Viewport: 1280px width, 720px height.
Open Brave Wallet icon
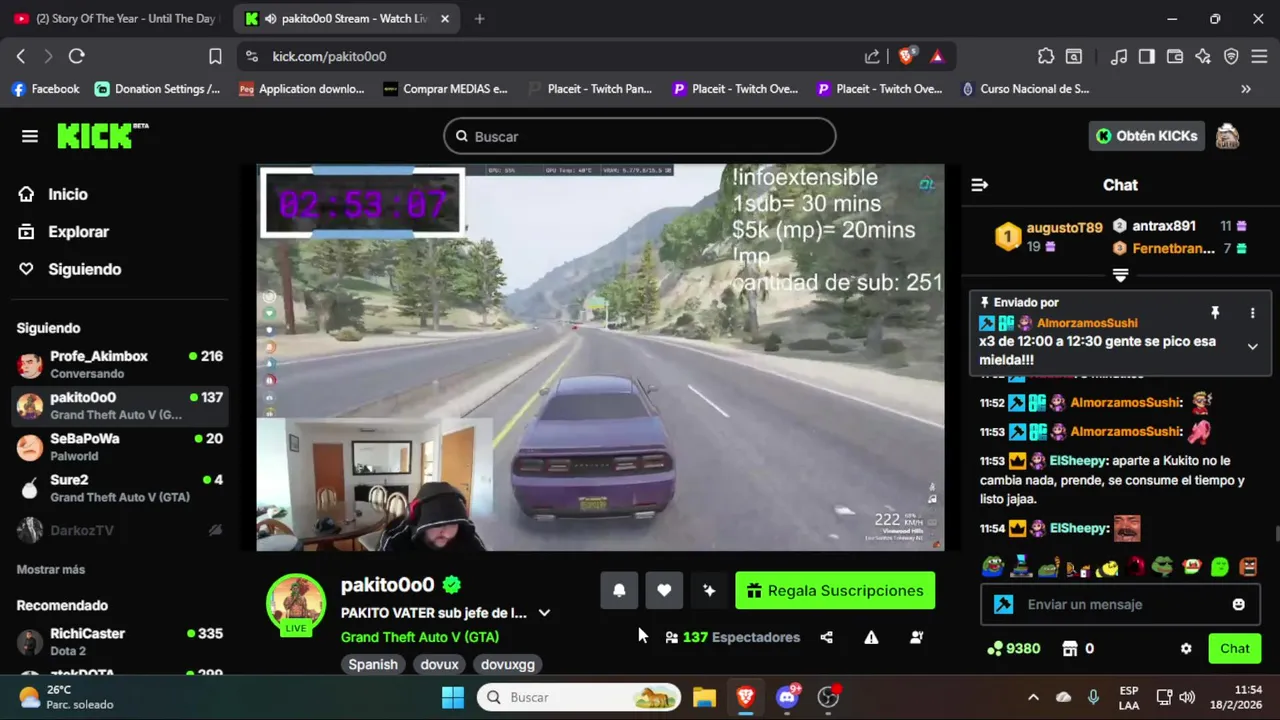coord(1175,56)
